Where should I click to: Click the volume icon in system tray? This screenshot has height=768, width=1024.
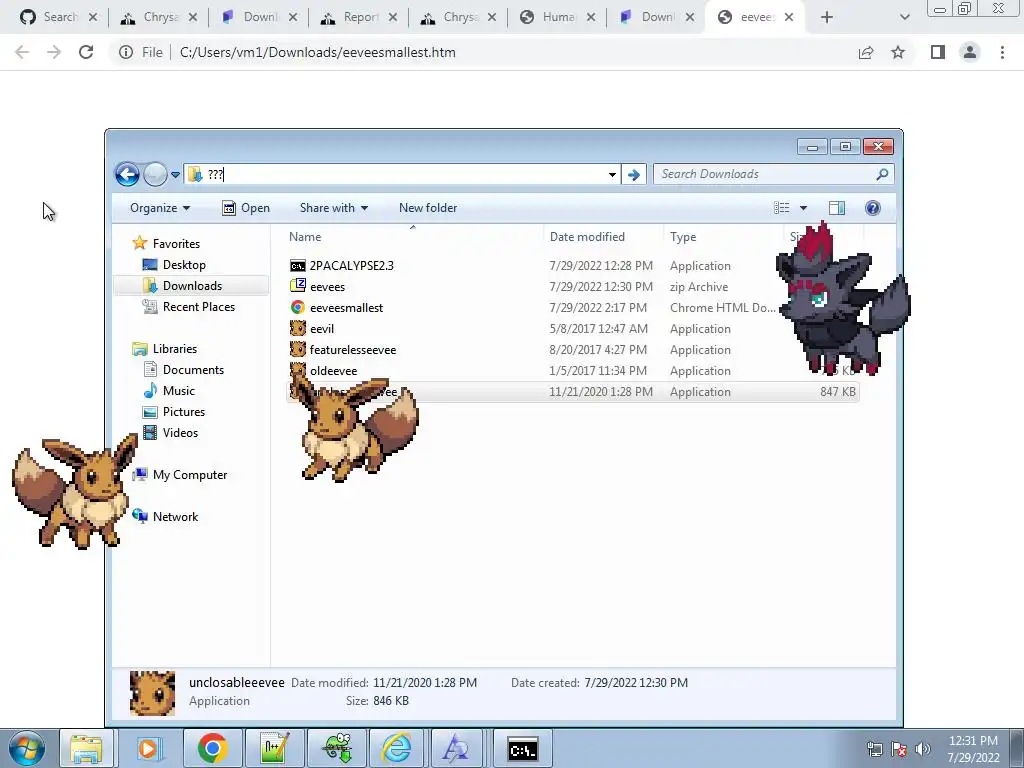[x=922, y=749]
